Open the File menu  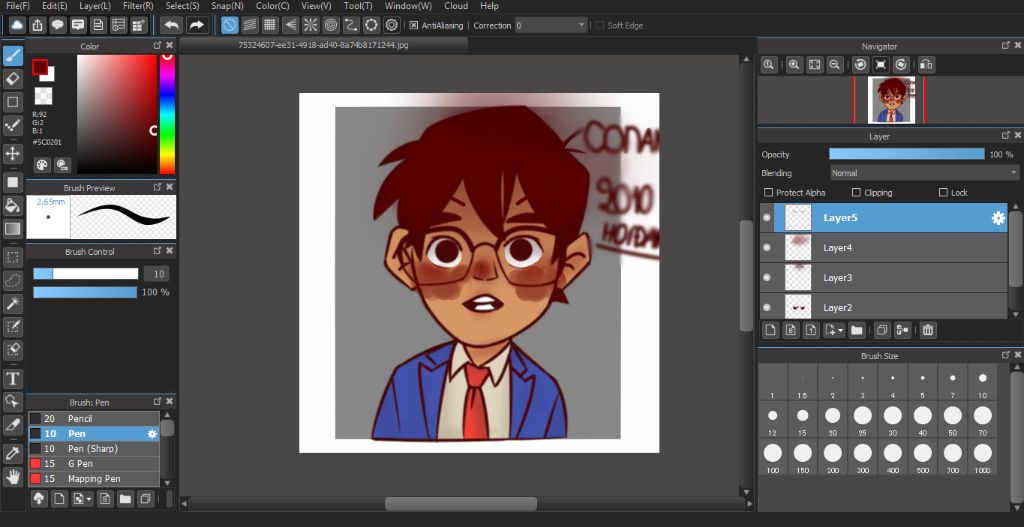18,6
